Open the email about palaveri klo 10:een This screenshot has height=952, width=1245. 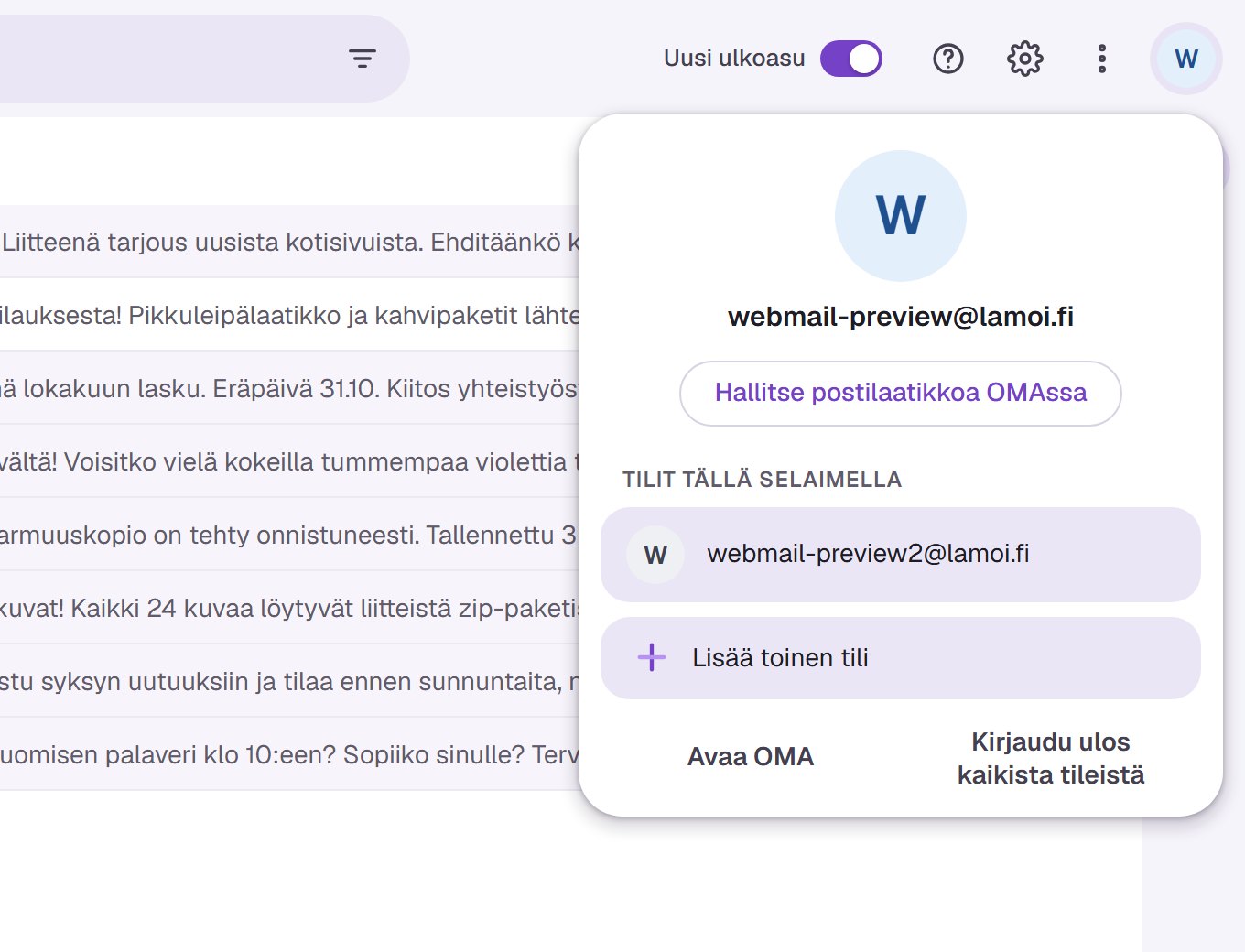(x=289, y=754)
